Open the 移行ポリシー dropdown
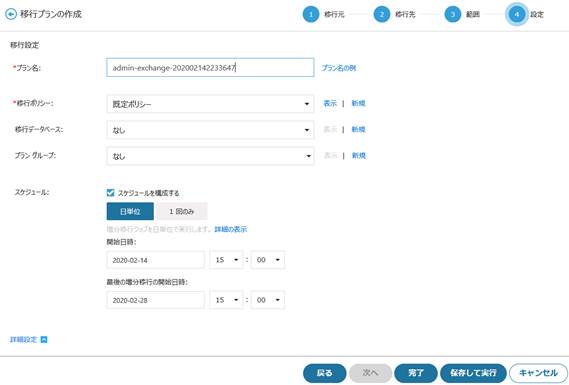 click(210, 104)
